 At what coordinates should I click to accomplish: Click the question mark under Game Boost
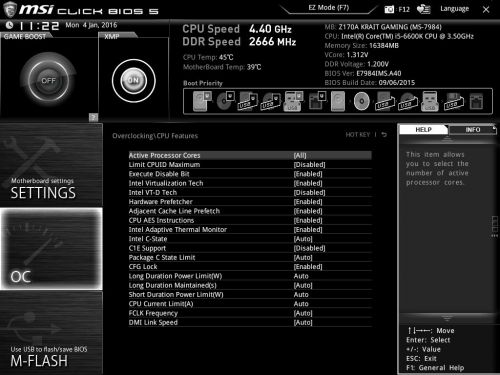tap(94, 117)
